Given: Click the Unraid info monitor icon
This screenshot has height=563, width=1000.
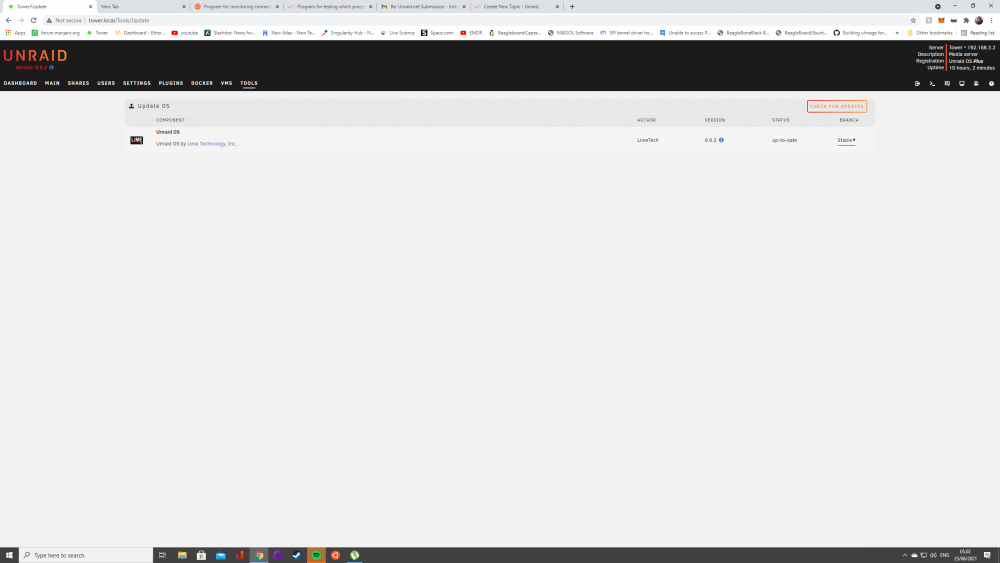Looking at the screenshot, I should coord(962,84).
